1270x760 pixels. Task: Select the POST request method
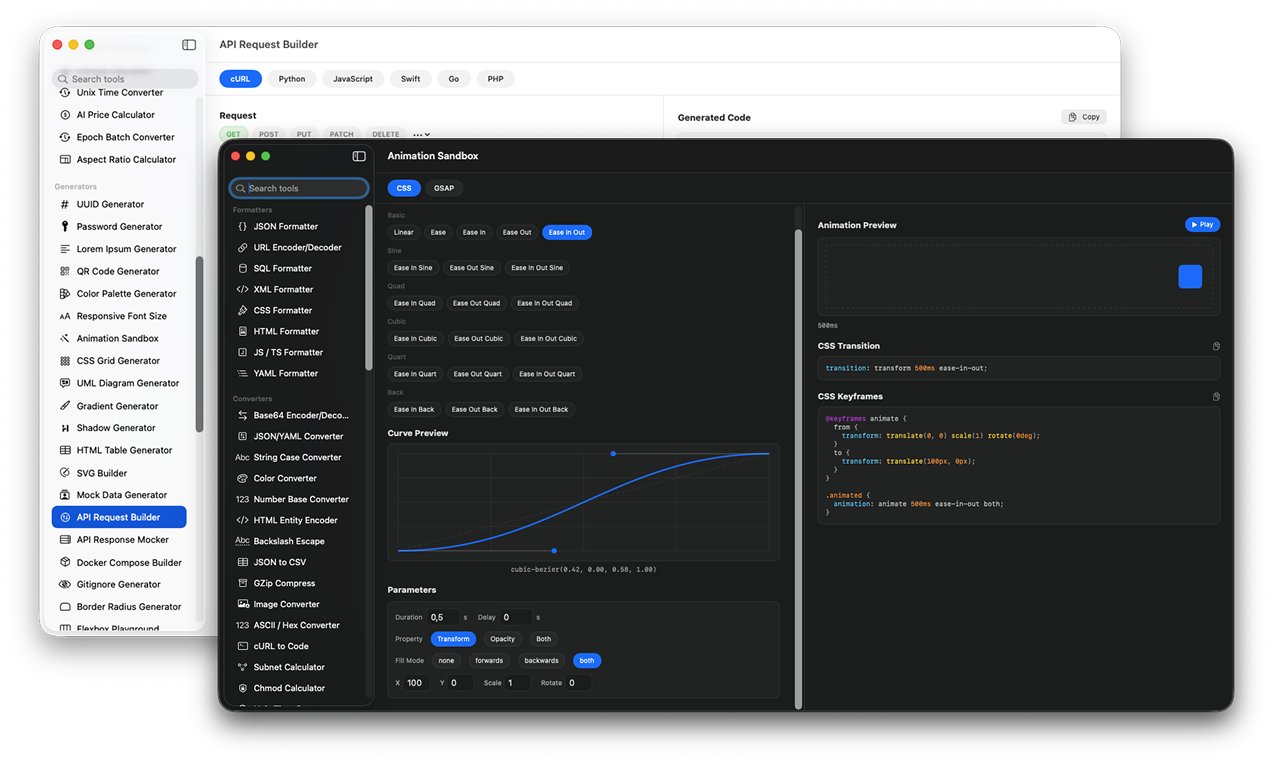tap(269, 134)
